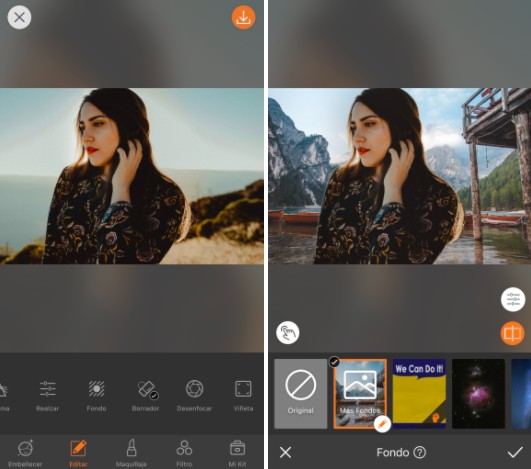Select the Borrador eraser tool

pyautogui.click(x=145, y=396)
